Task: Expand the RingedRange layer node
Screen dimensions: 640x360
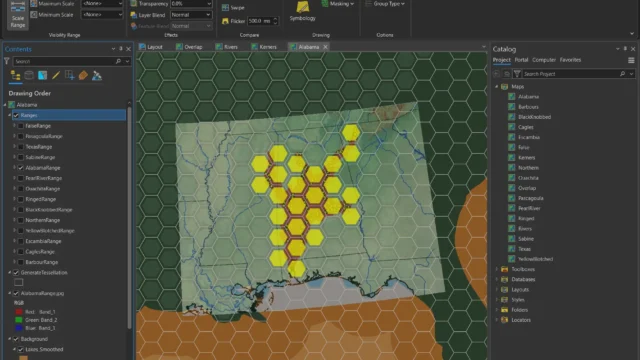Action: tap(14, 199)
